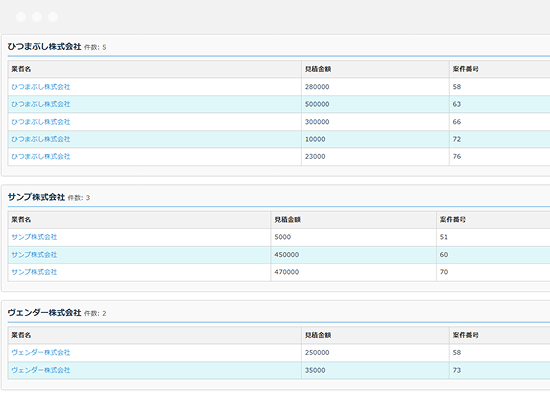This screenshot has width=550, height=394.
Task: Click 業者名 column header in ひつまぶし table
Action: (21, 69)
